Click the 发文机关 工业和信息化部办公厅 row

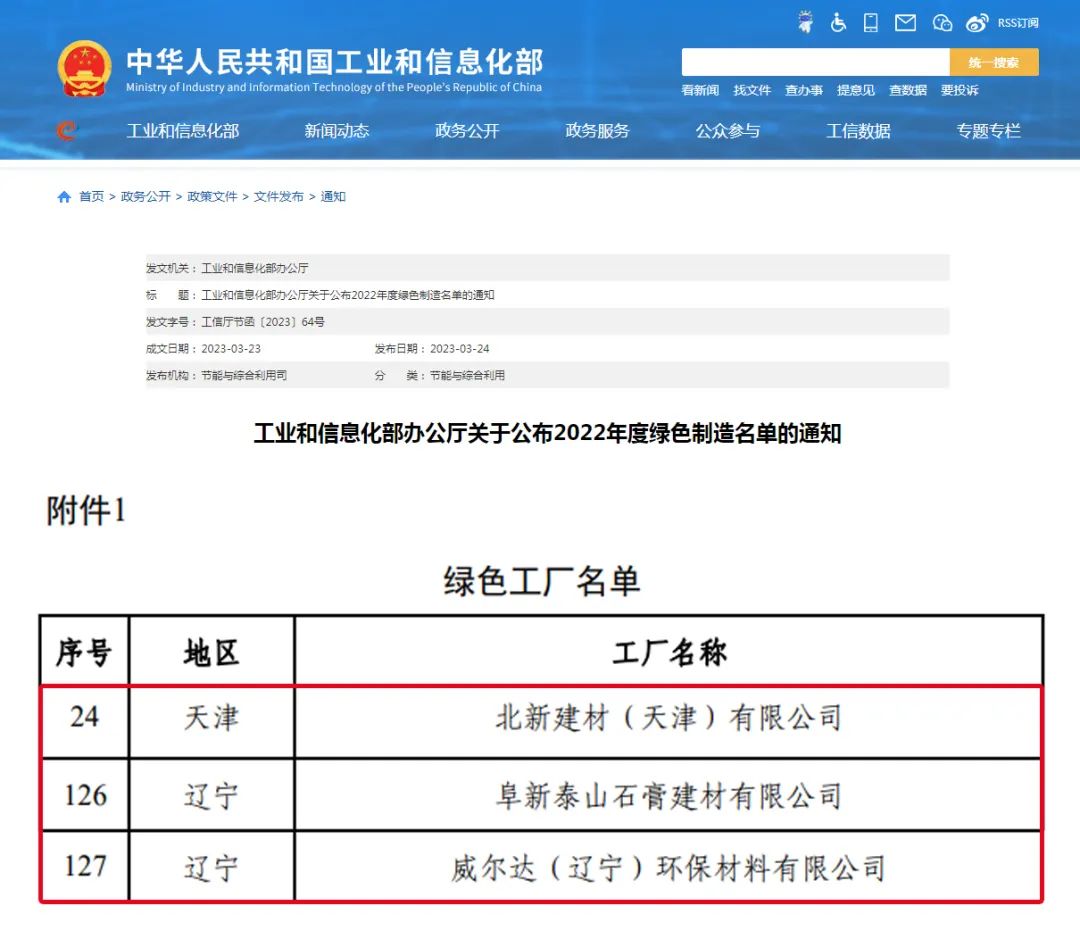(x=548, y=268)
